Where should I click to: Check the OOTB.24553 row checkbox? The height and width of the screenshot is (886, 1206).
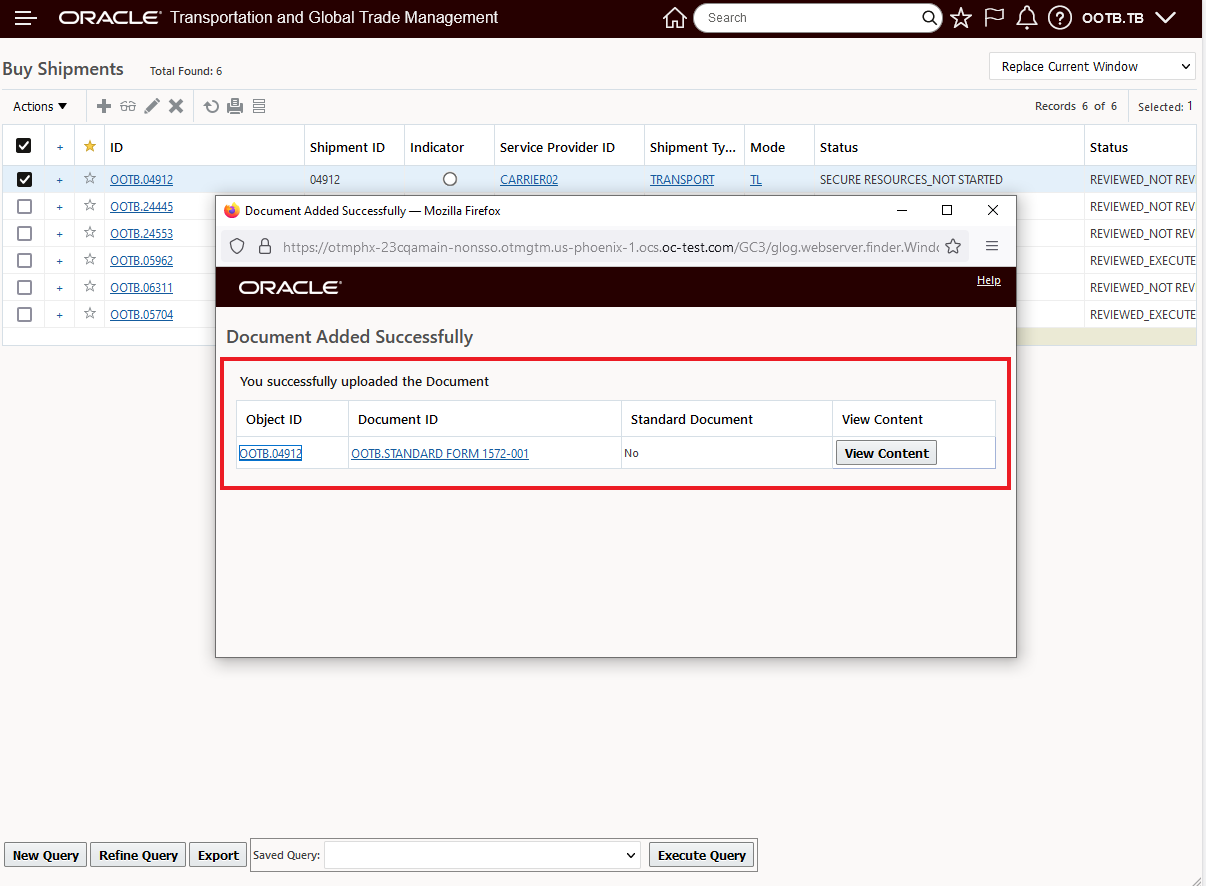(x=24, y=233)
